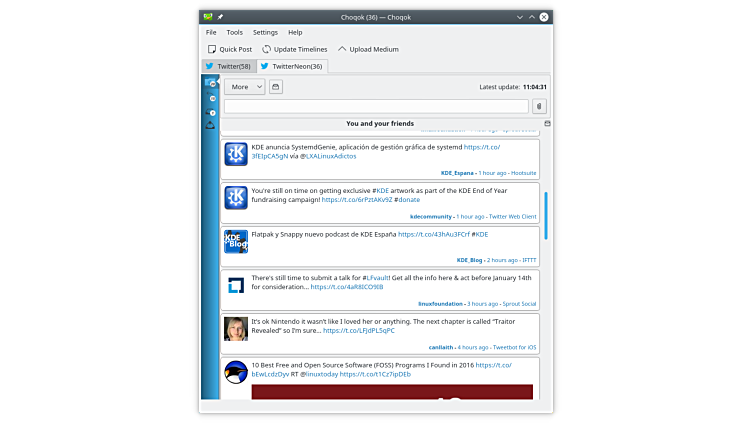Screen dimensions: 752x423
Task: Click mark-as-read icon beside You and your friends
Action: (547, 124)
